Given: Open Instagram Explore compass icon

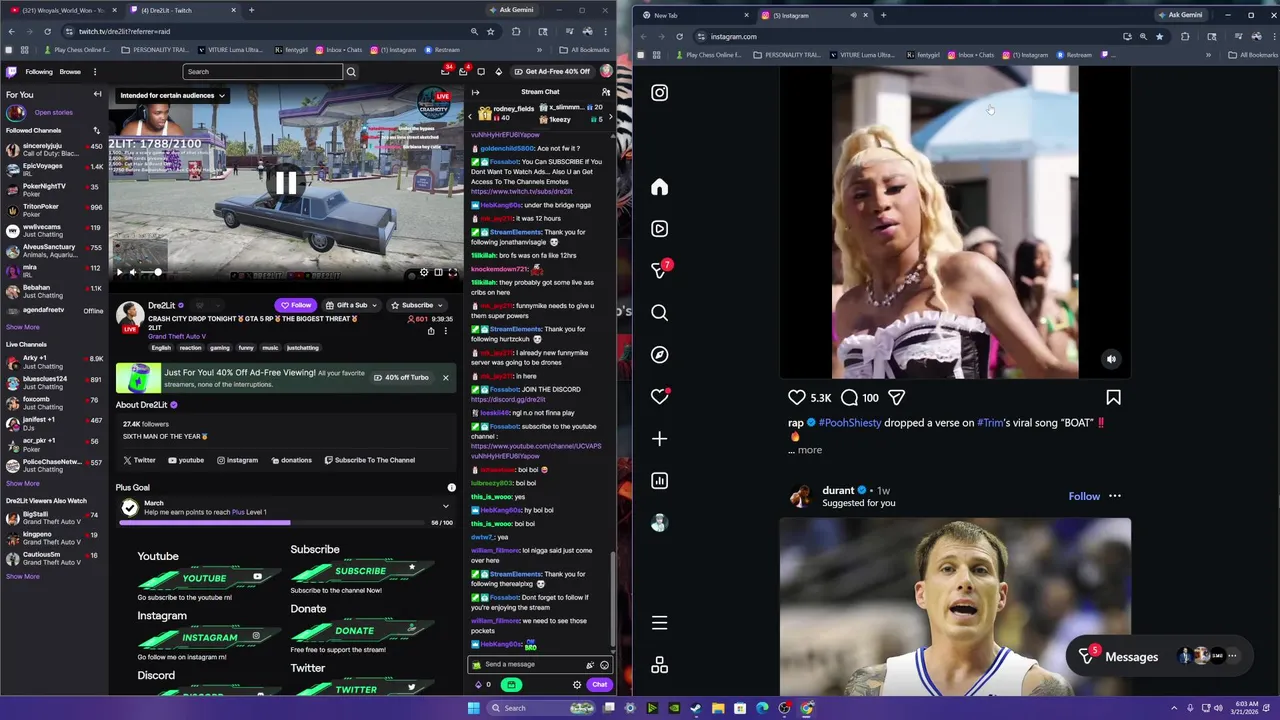Looking at the screenshot, I should pos(659,355).
